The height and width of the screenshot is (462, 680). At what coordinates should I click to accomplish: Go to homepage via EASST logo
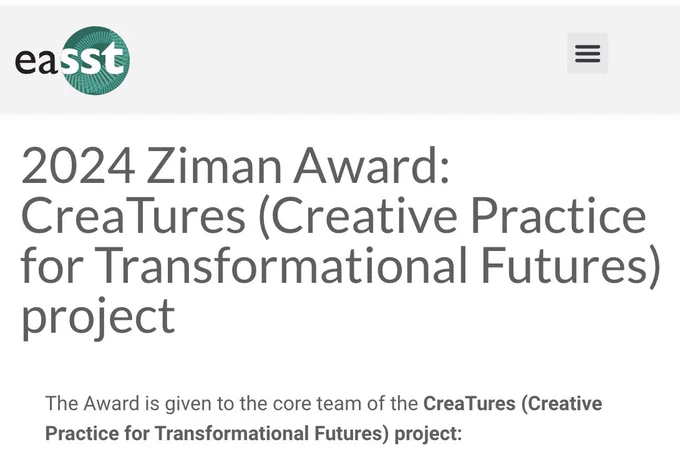(72, 60)
